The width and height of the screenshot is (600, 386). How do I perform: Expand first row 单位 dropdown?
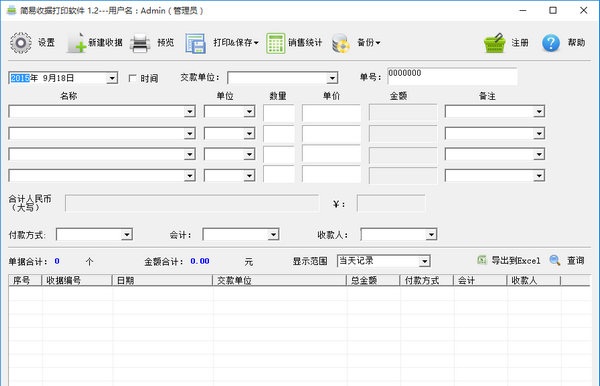(249, 112)
